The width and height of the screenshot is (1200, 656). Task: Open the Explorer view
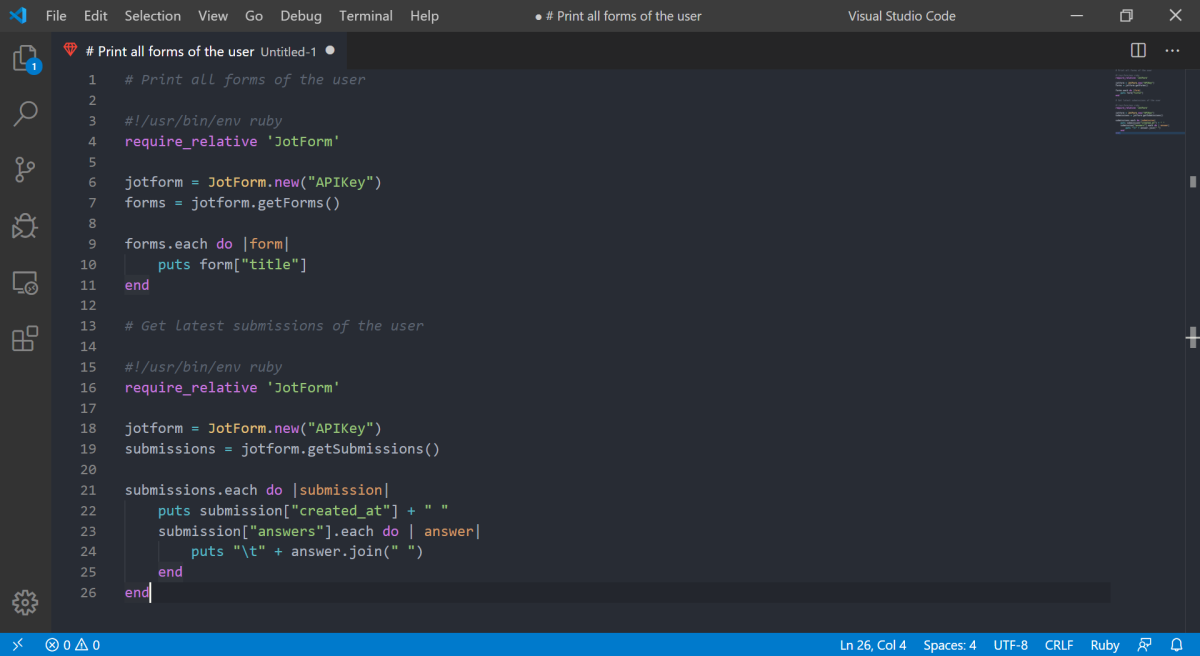point(26,58)
